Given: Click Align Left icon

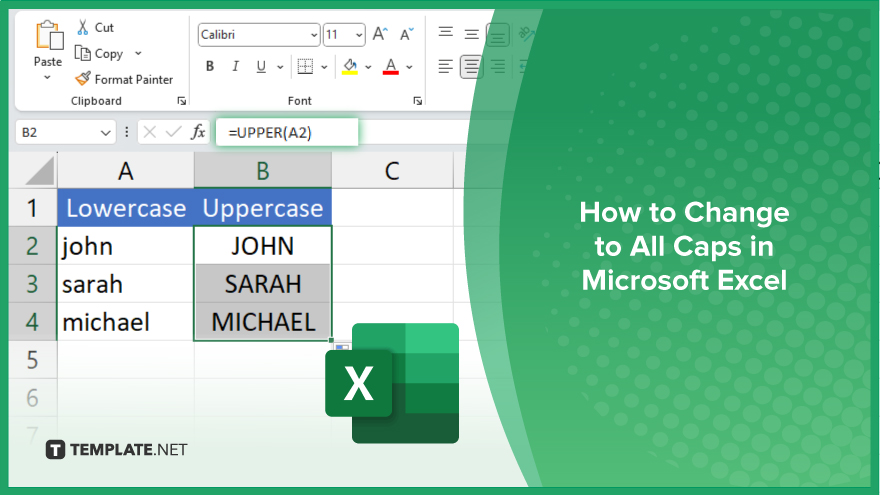Looking at the screenshot, I should (446, 67).
